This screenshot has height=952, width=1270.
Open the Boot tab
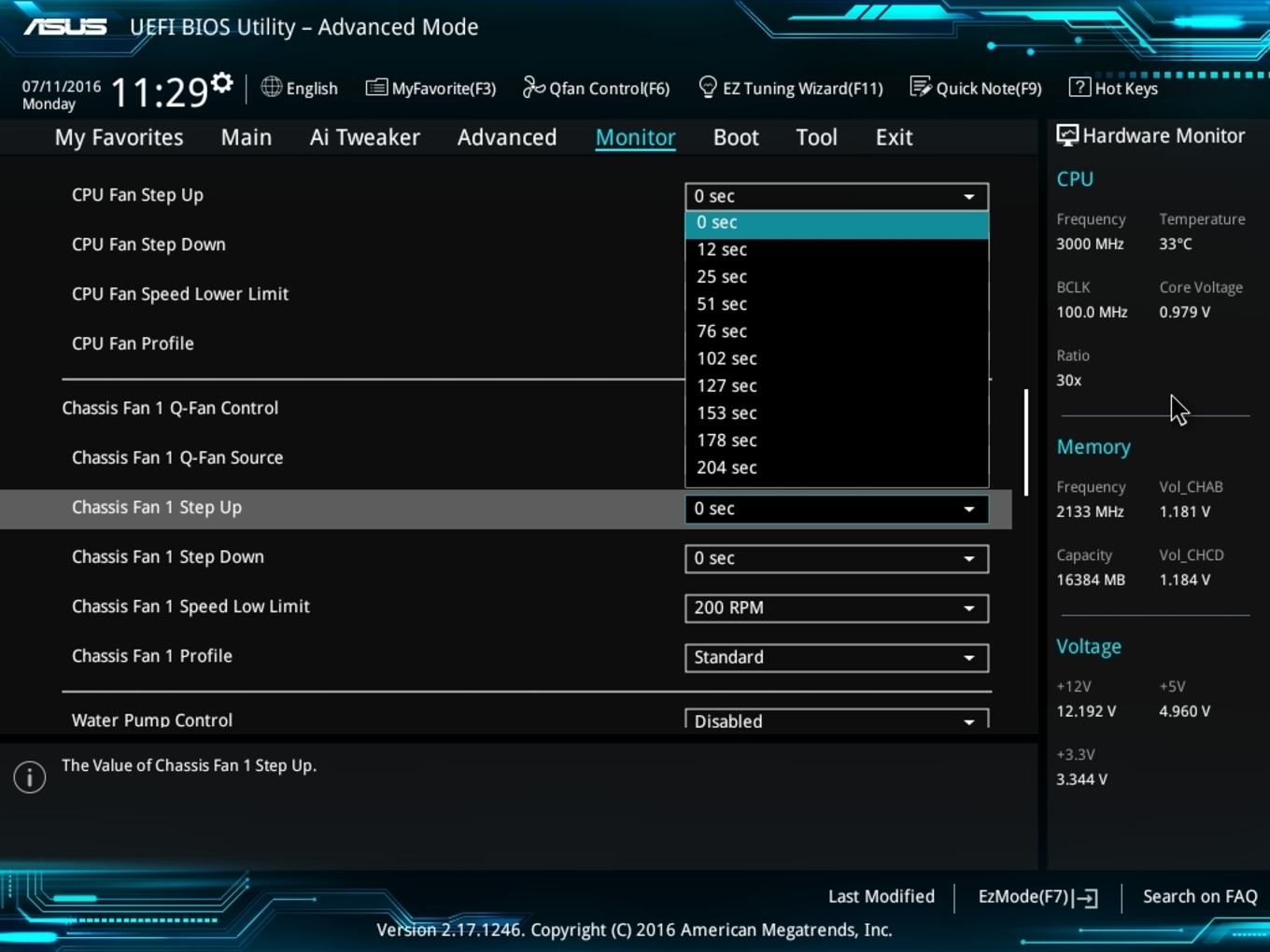coord(736,137)
